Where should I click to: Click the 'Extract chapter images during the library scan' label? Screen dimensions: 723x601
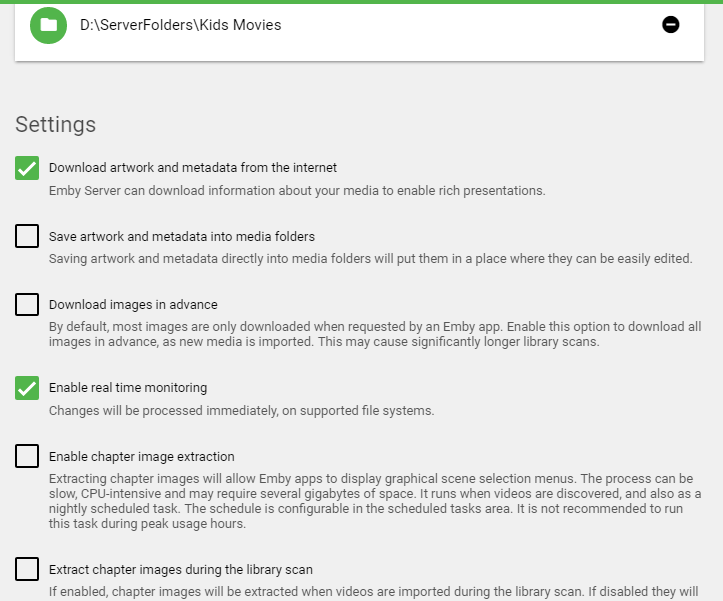coord(181,570)
